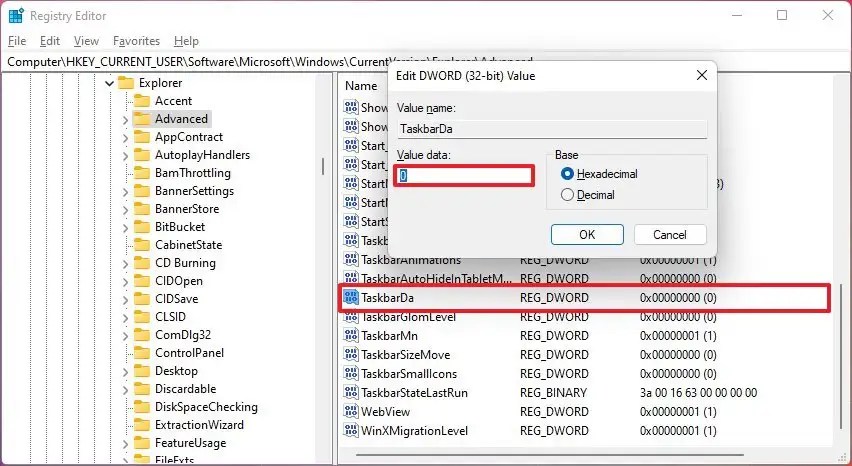The height and width of the screenshot is (466, 852).
Task: Click the TaskbarAnimations value icon
Action: tap(351, 260)
